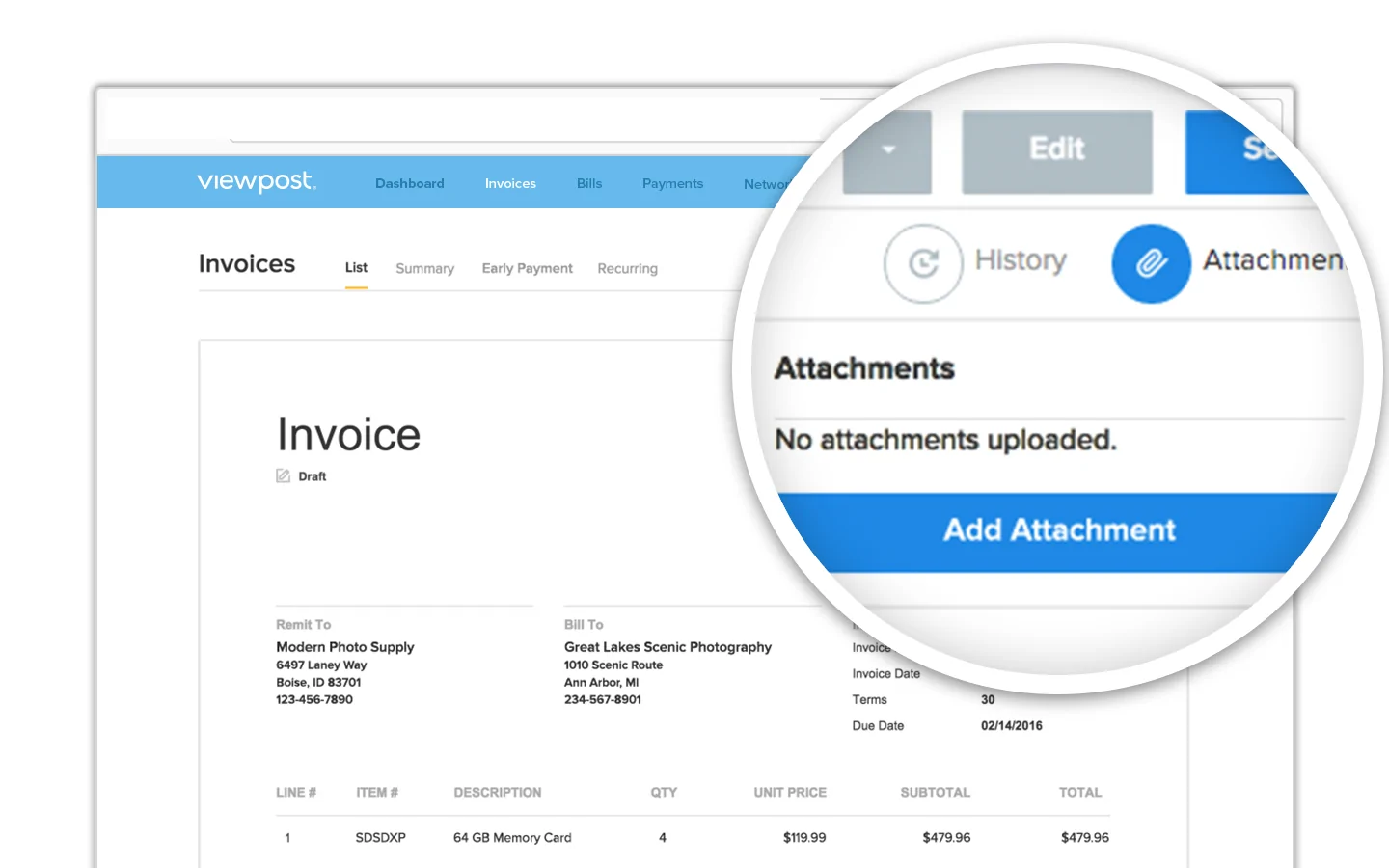Click the LINE # column header

tap(296, 793)
